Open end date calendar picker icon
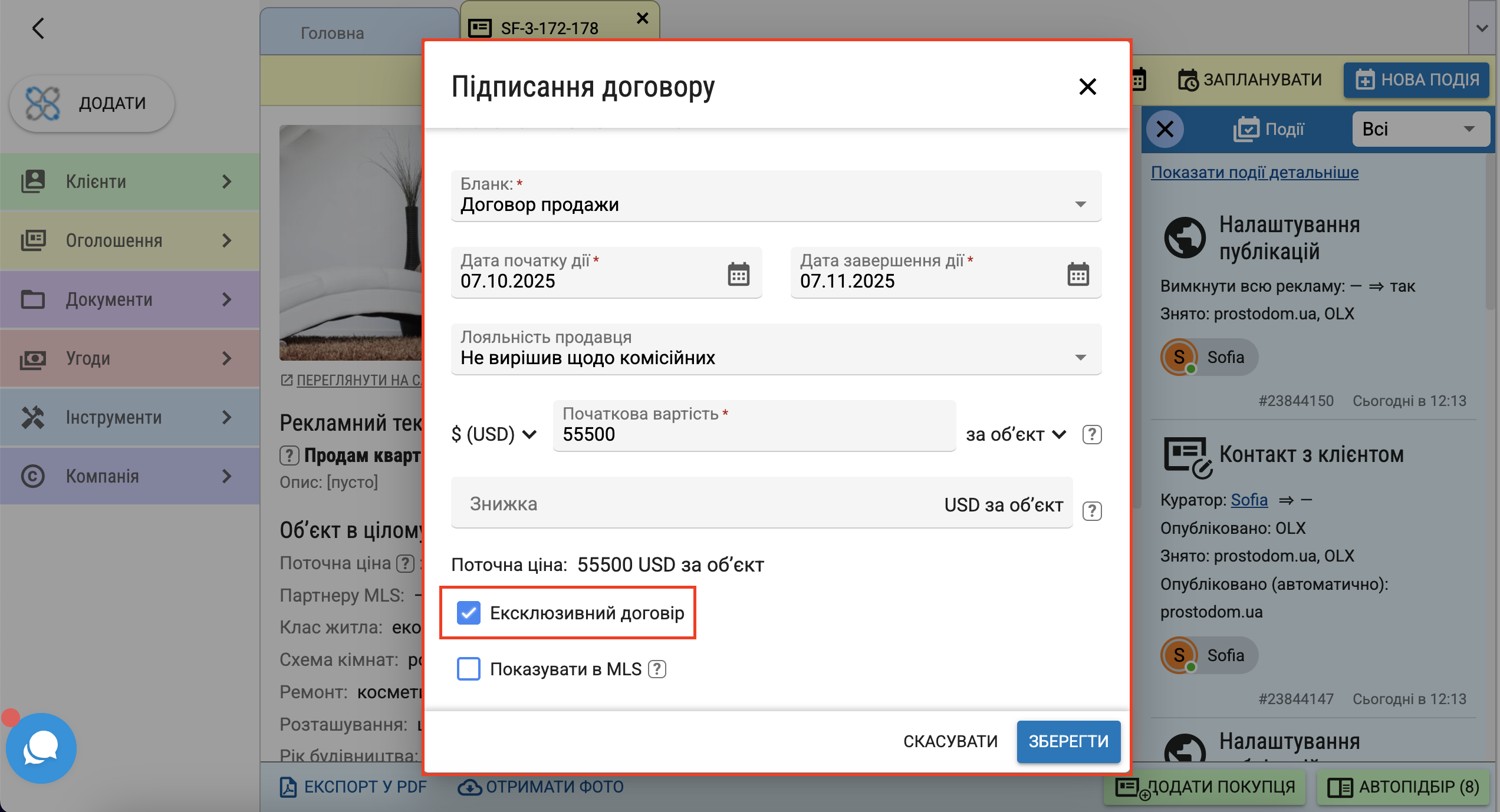This screenshot has width=1500, height=812. tap(1078, 274)
